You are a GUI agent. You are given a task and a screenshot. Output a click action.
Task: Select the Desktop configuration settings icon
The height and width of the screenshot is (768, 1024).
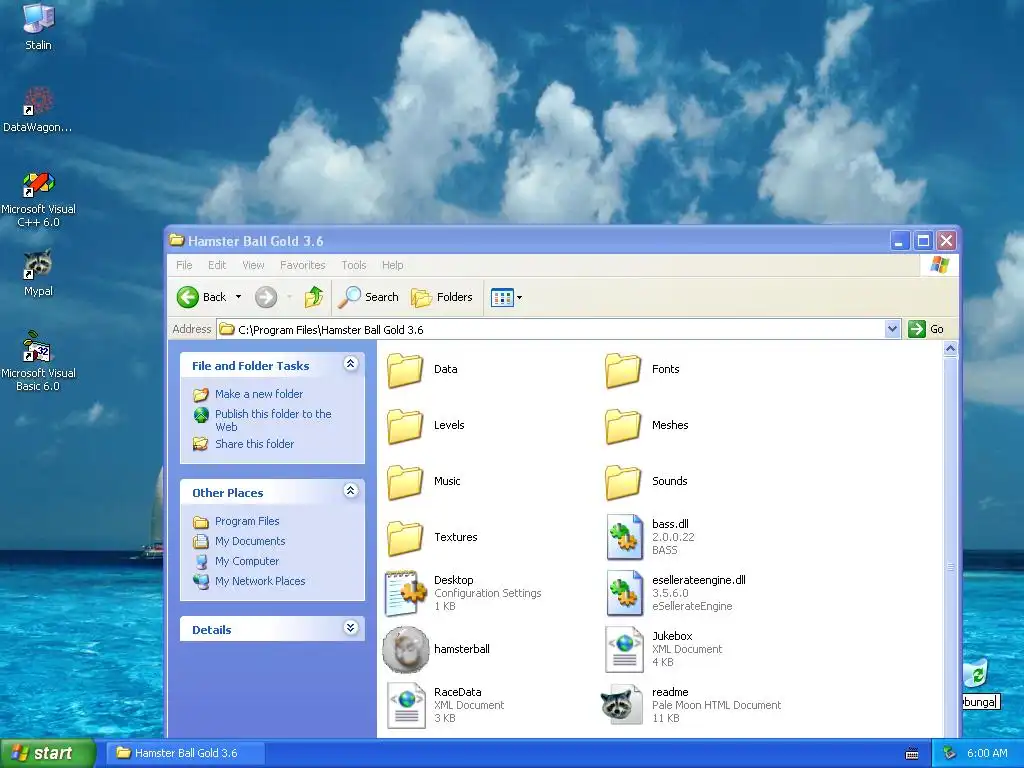[x=406, y=593]
